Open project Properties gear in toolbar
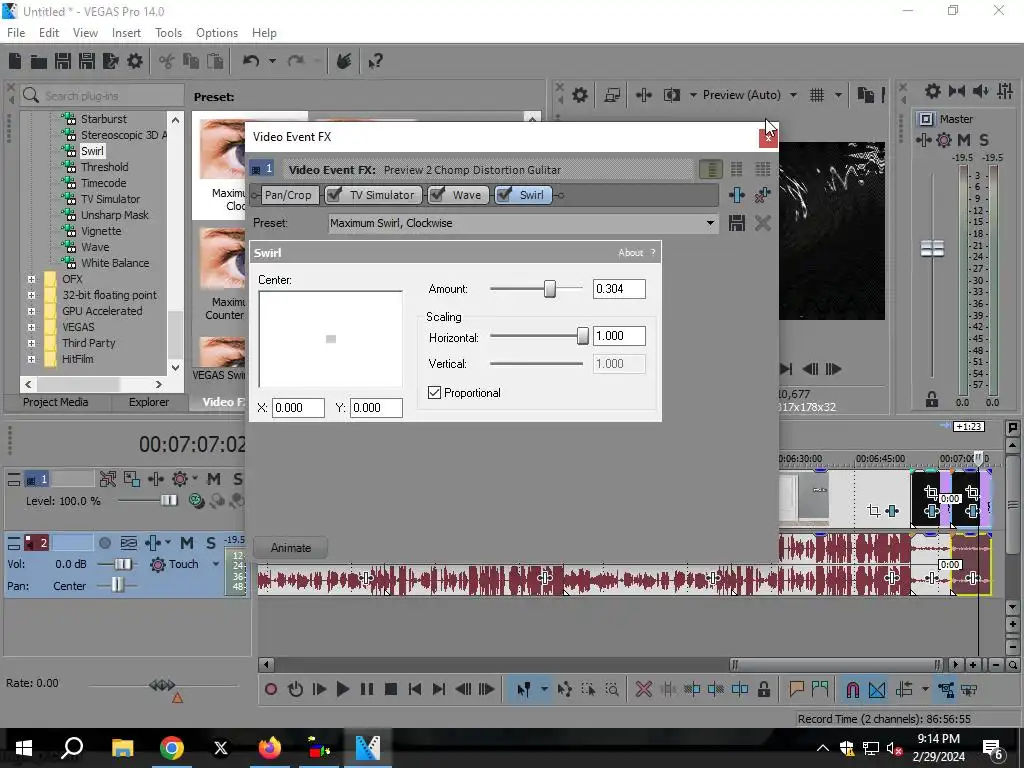Image resolution: width=1024 pixels, height=768 pixels. pos(135,61)
